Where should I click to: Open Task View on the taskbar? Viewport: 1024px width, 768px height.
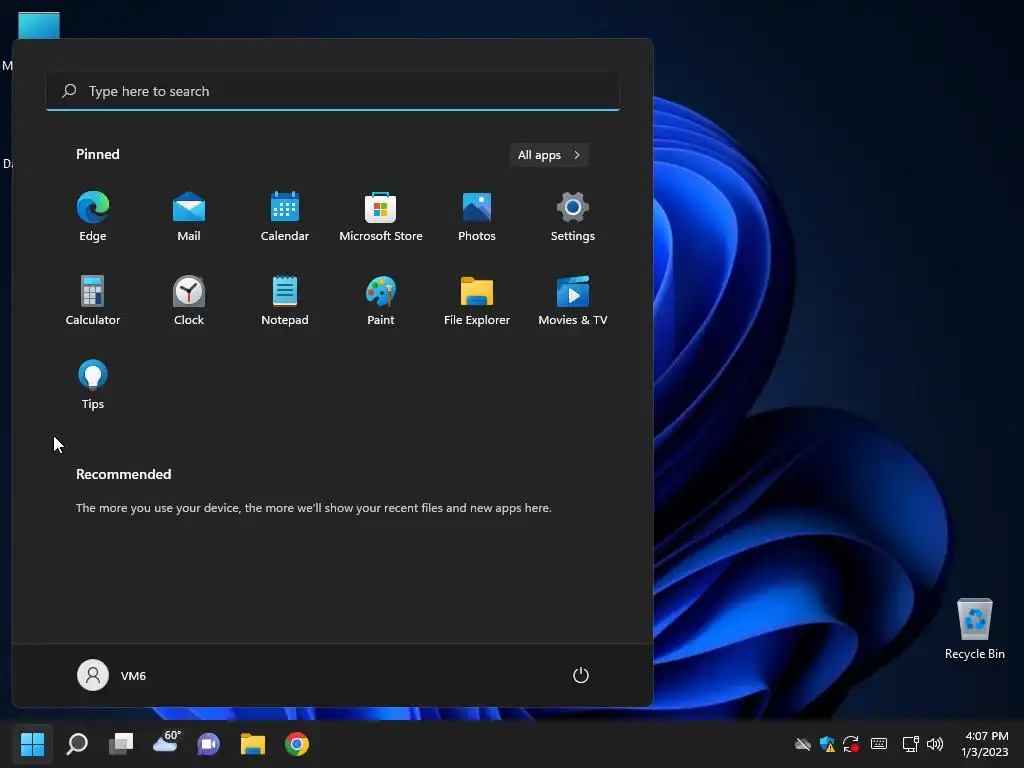click(121, 743)
